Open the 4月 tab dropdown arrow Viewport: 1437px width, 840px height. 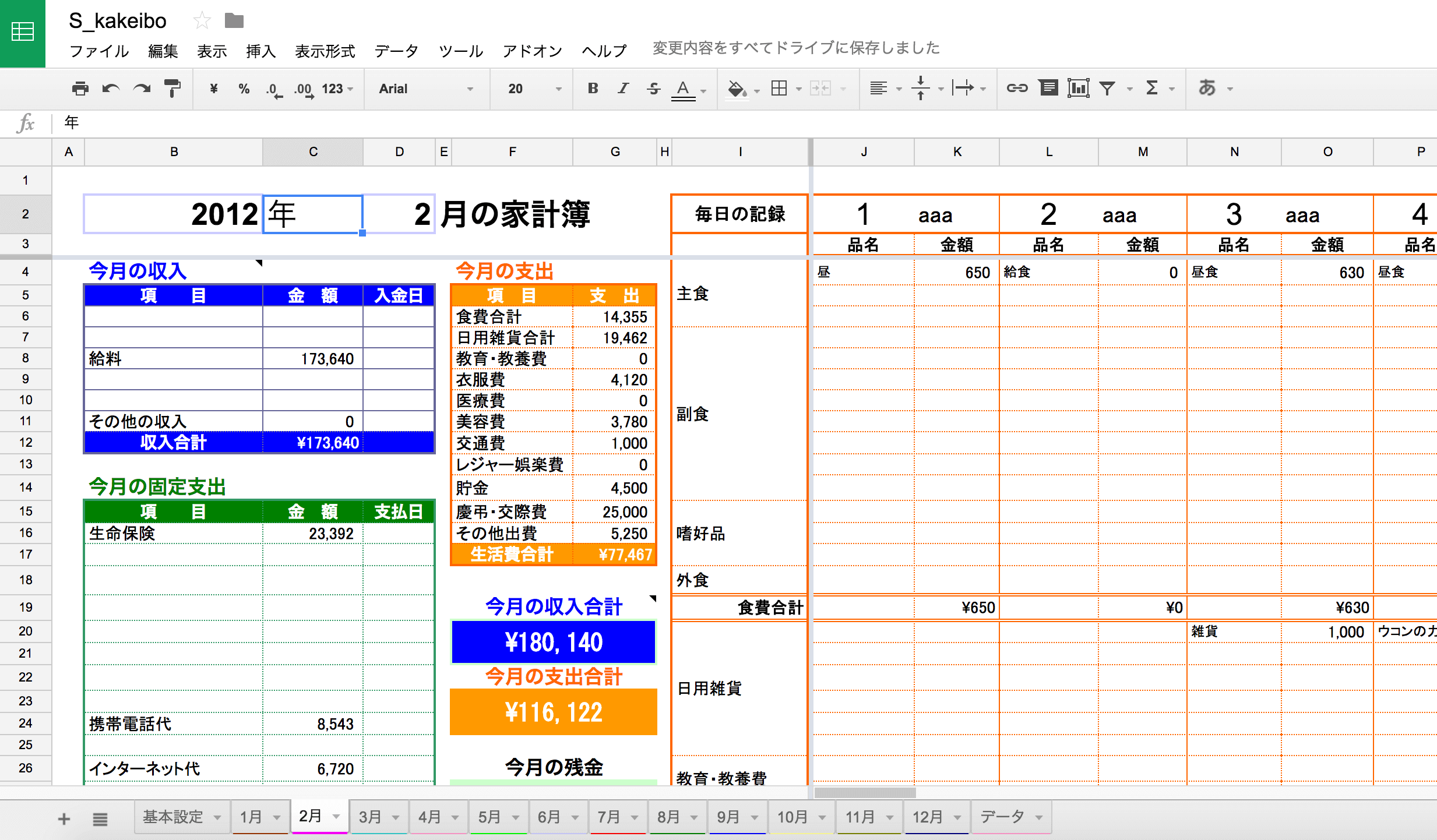point(455,818)
